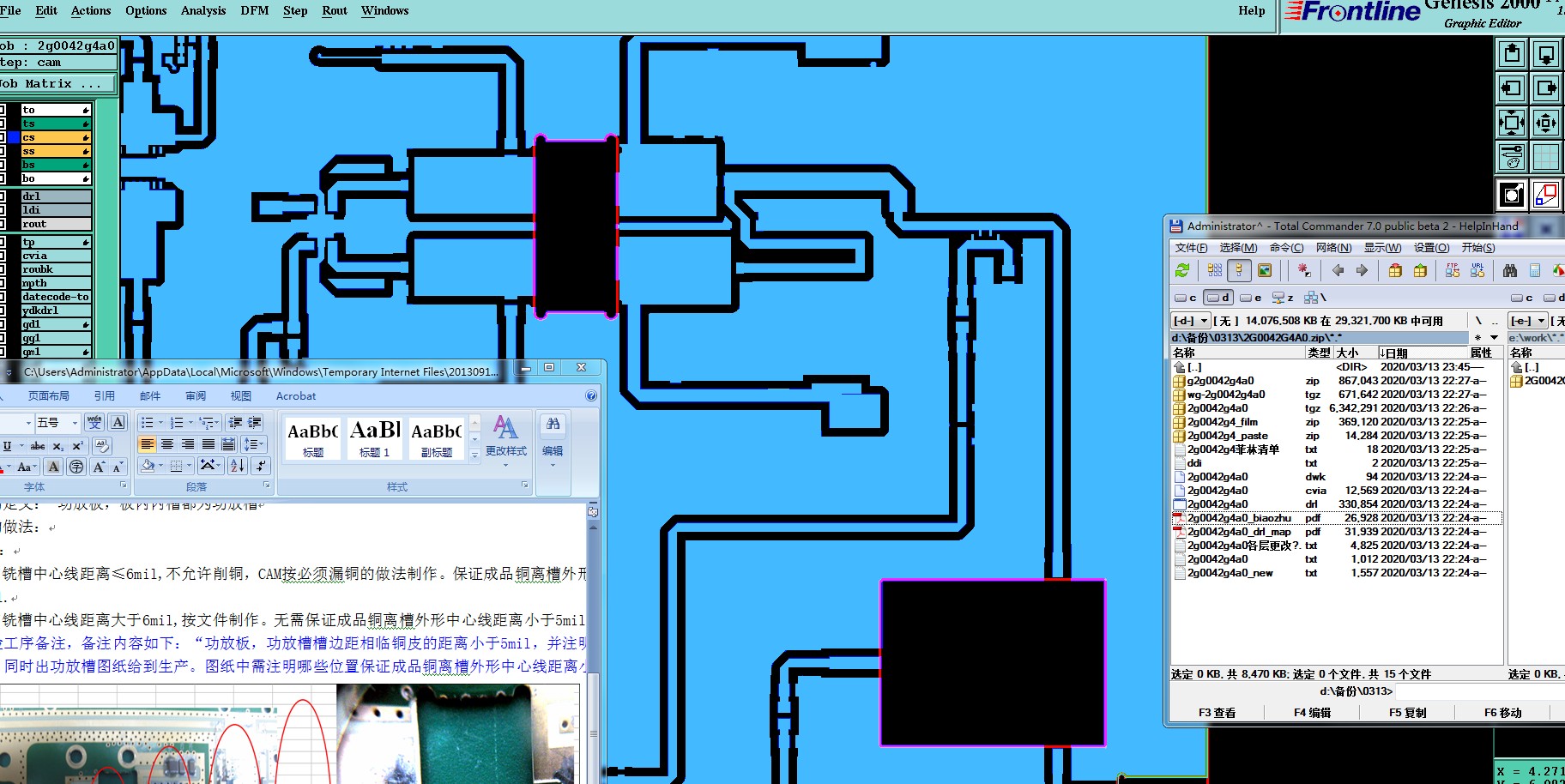Open the graphic tools palette icon
Image resolution: width=1565 pixels, height=784 pixels.
[1512, 157]
